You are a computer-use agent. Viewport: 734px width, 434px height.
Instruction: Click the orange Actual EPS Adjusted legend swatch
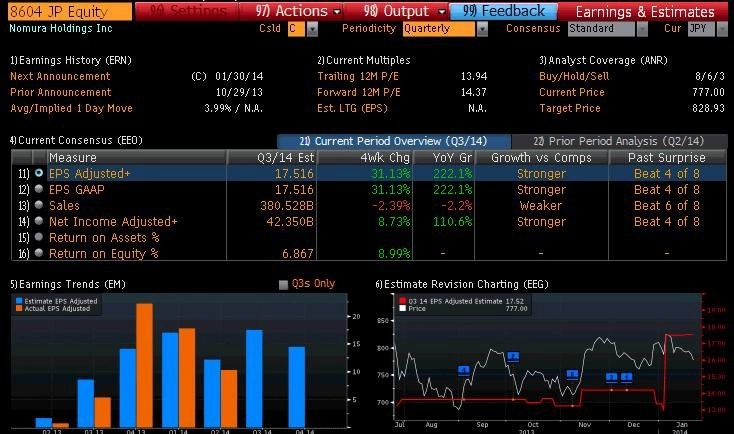coord(19,309)
